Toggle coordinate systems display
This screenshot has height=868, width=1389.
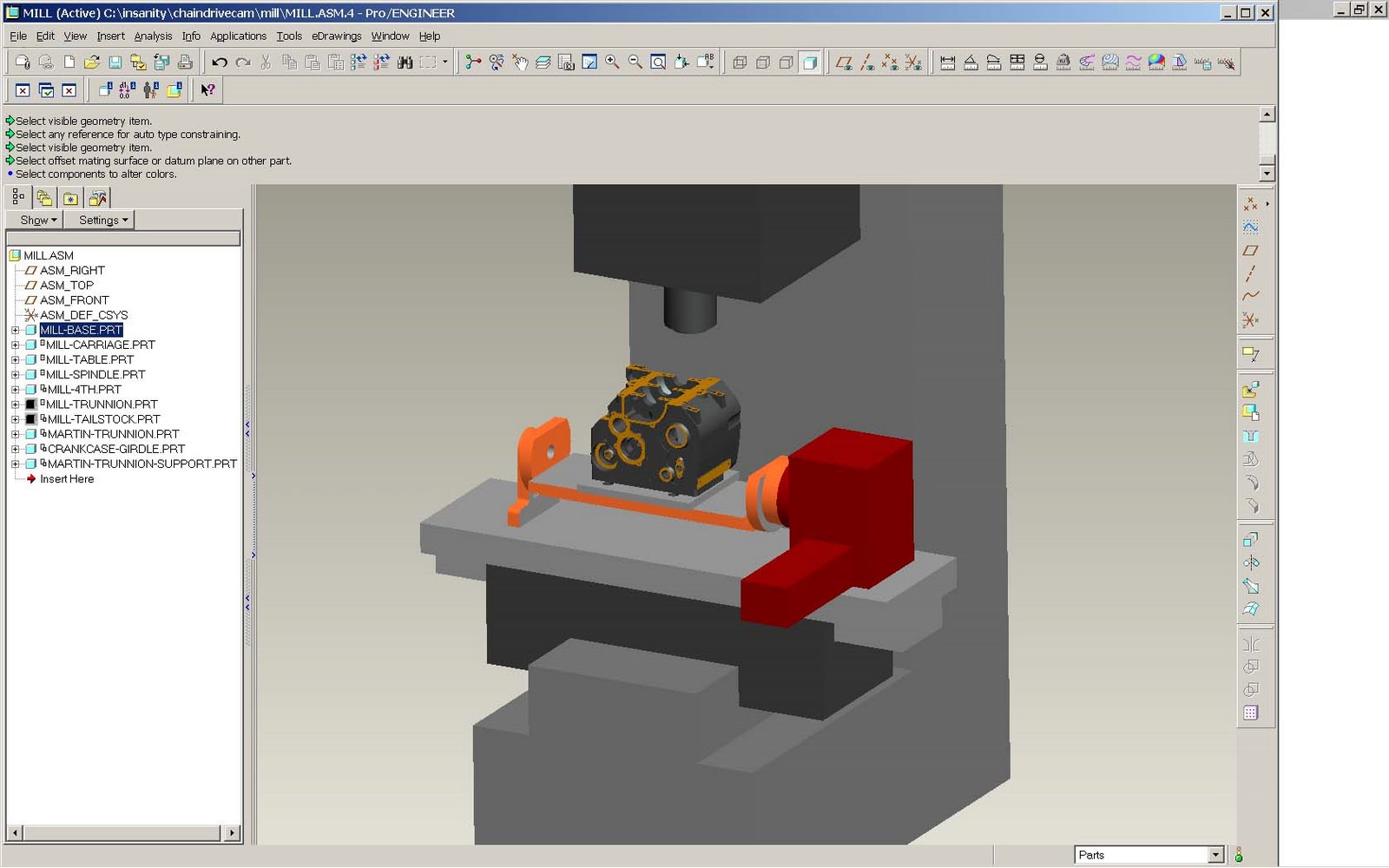coord(913,62)
